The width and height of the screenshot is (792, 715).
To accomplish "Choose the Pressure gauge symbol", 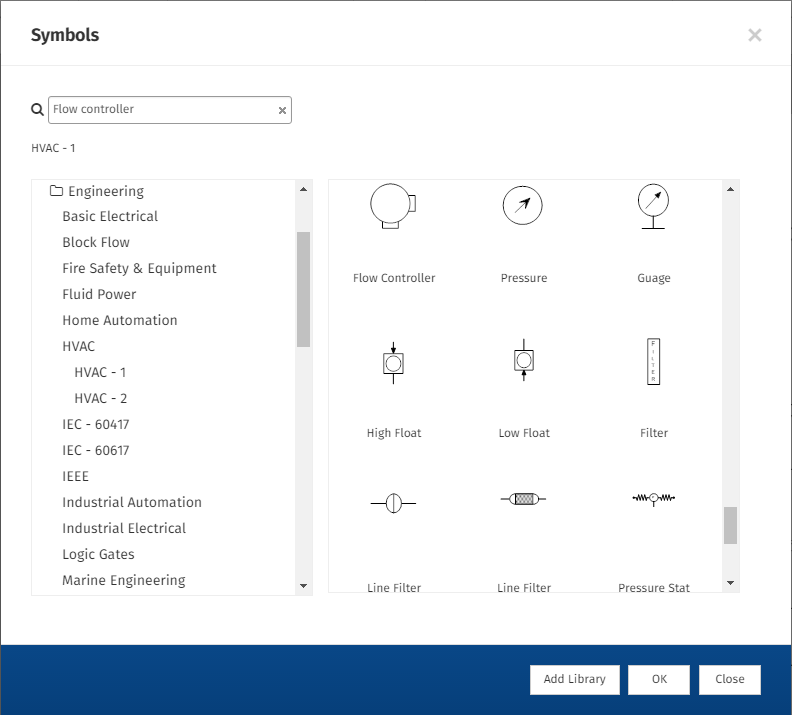I will [523, 206].
